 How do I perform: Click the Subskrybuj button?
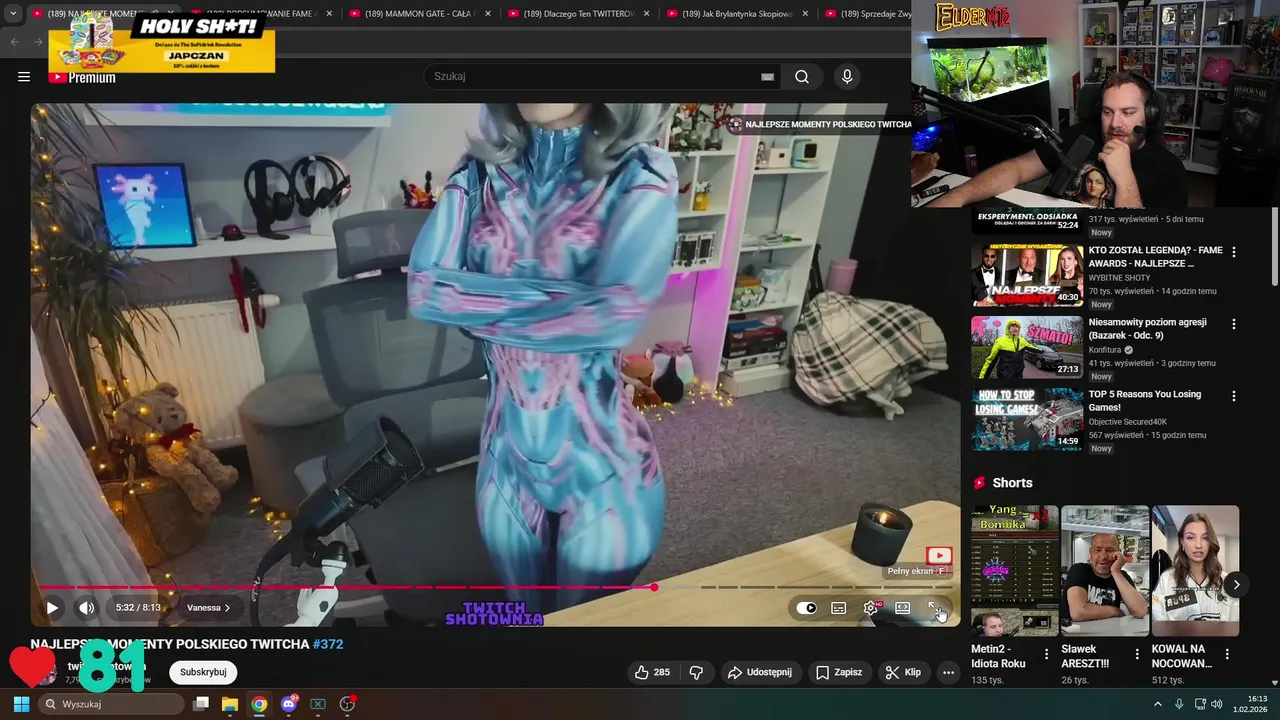click(203, 672)
